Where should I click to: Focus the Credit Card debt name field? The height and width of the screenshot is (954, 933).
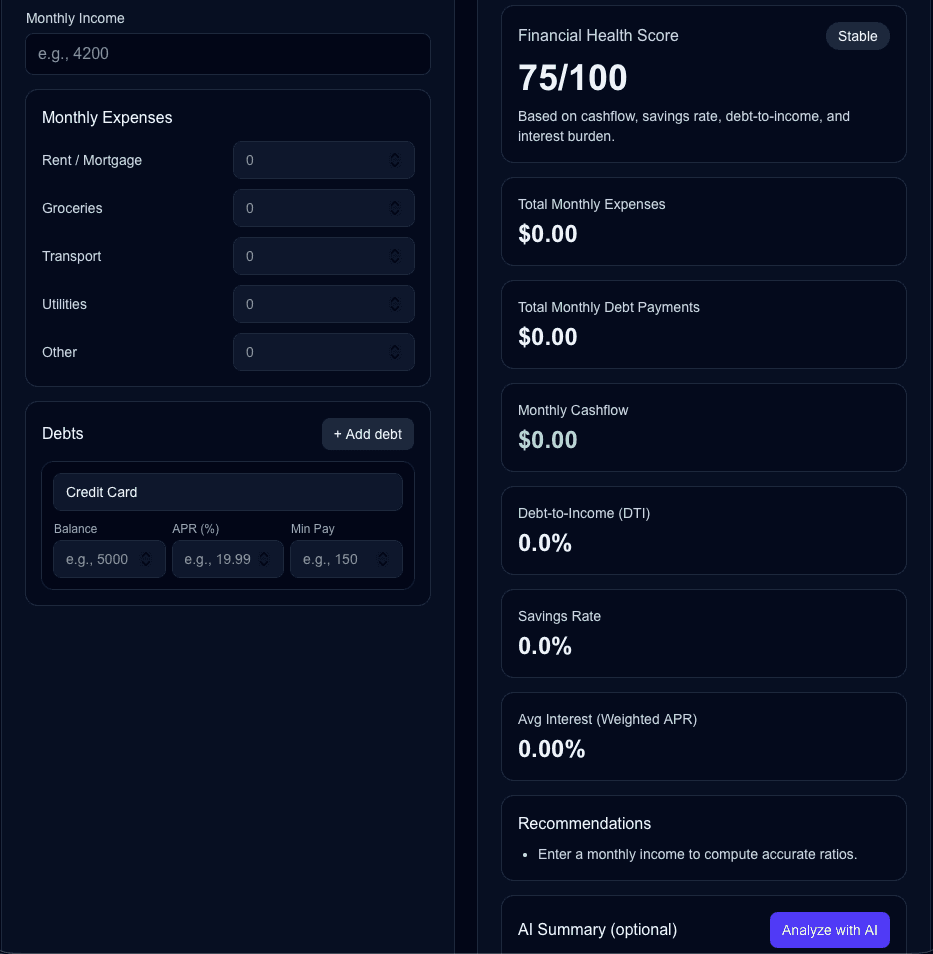tap(227, 491)
